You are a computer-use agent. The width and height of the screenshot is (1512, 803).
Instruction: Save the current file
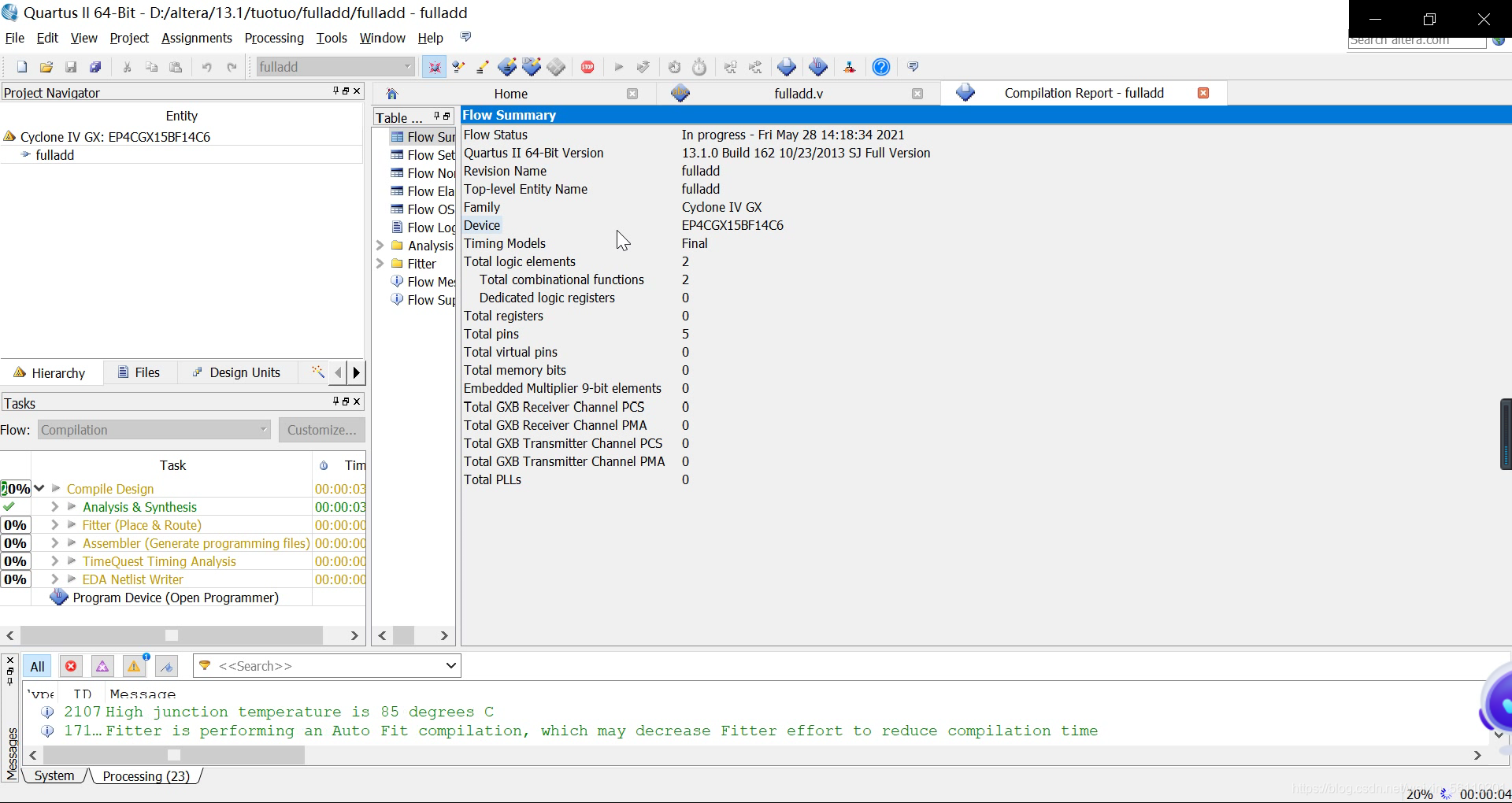pyautogui.click(x=71, y=67)
